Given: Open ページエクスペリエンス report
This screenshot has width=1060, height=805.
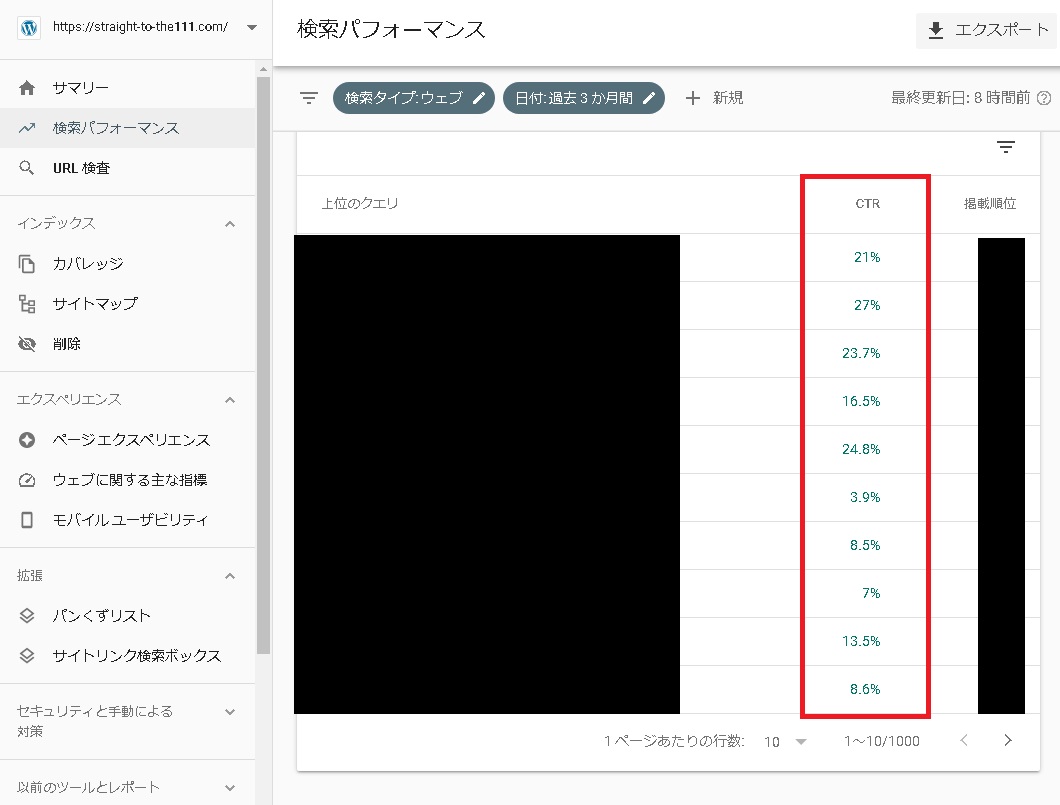Looking at the screenshot, I should (x=131, y=440).
